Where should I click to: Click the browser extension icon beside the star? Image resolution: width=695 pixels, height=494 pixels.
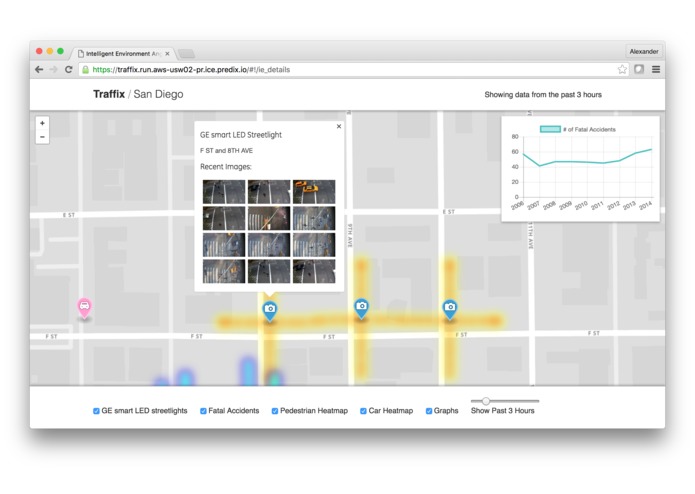tap(639, 69)
